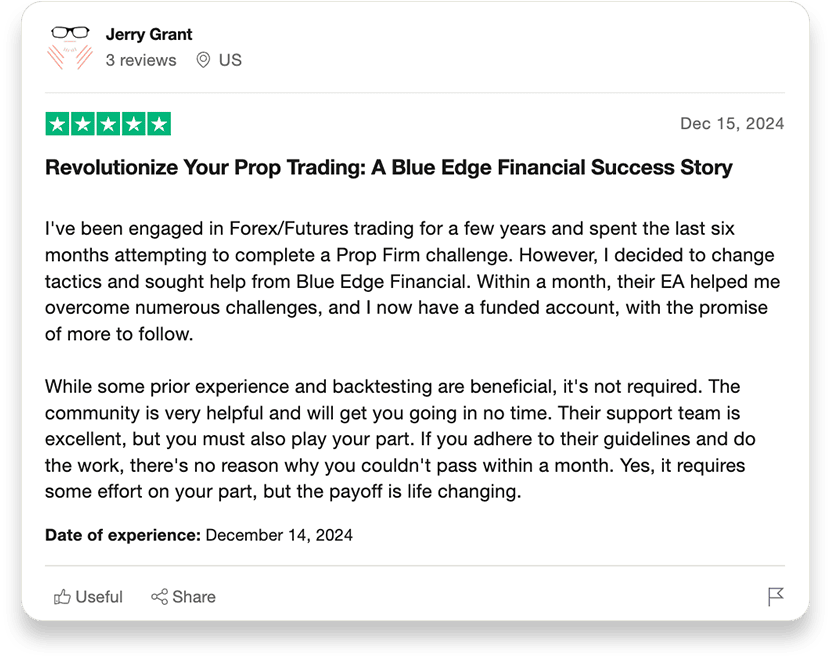The height and width of the screenshot is (656, 830).
Task: Click the second paragraph about backtesting
Action: (400, 439)
